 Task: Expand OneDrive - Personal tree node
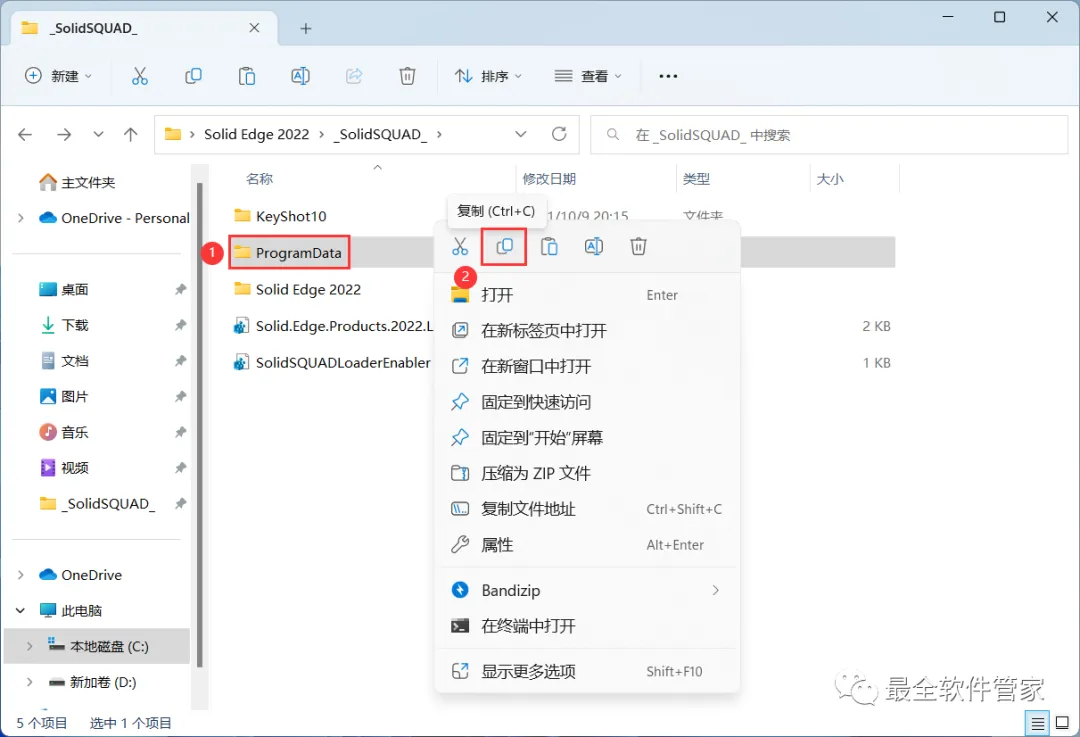point(21,218)
